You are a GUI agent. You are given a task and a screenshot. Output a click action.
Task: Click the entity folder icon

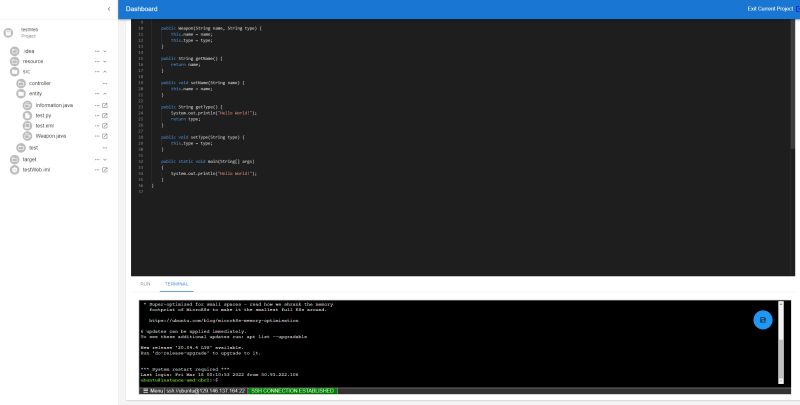tap(21, 93)
